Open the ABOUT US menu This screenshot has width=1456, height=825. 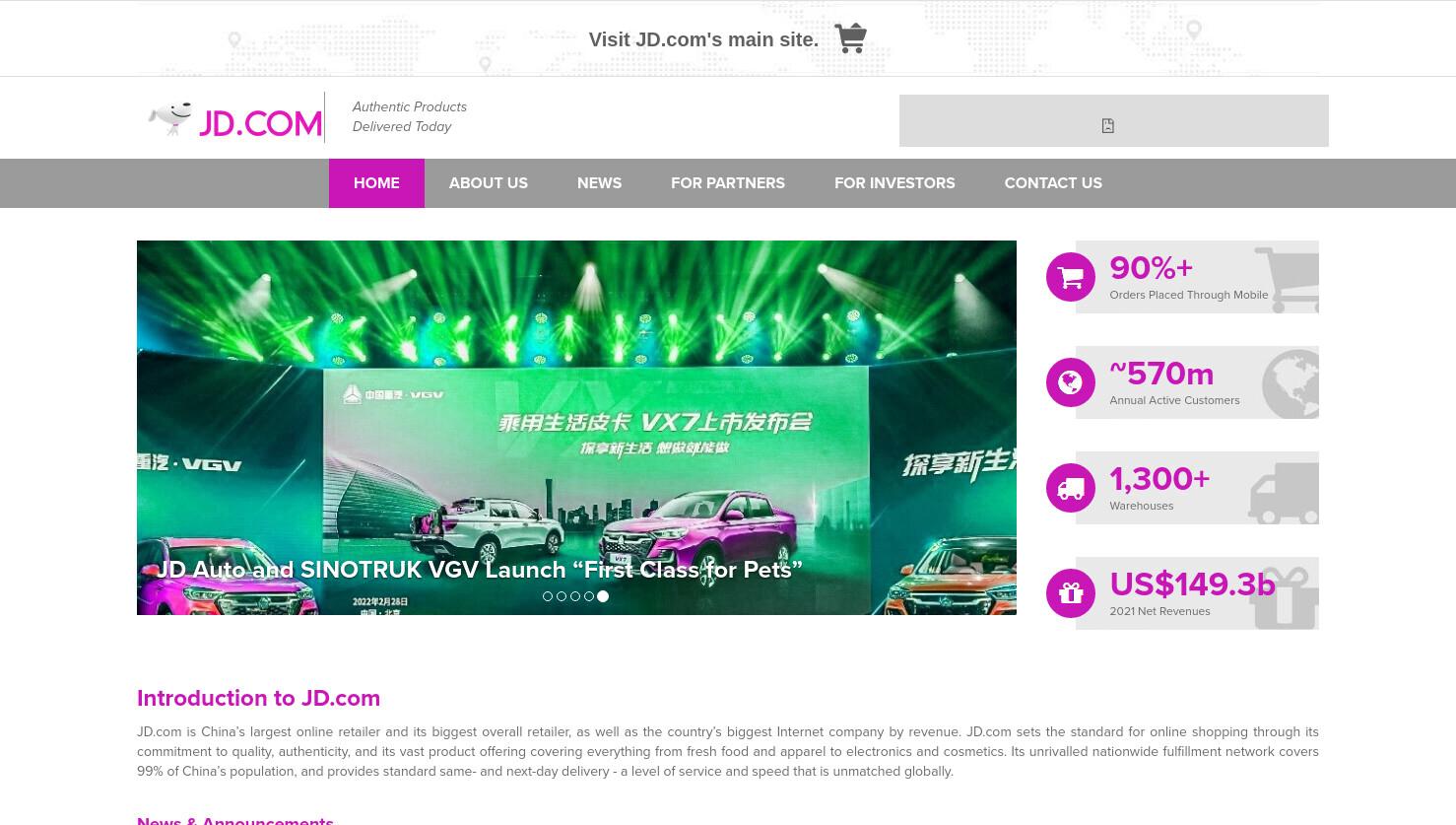pyautogui.click(x=489, y=183)
